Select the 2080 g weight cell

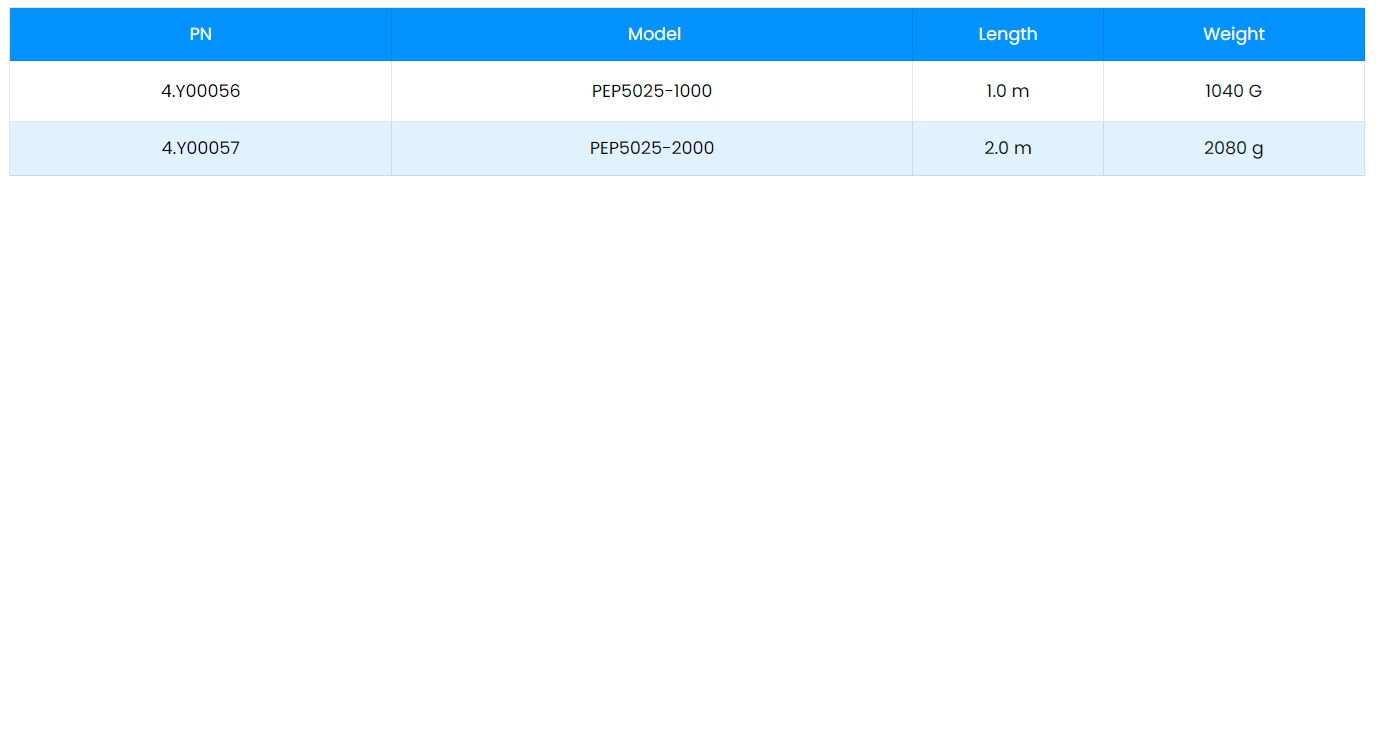point(1233,148)
